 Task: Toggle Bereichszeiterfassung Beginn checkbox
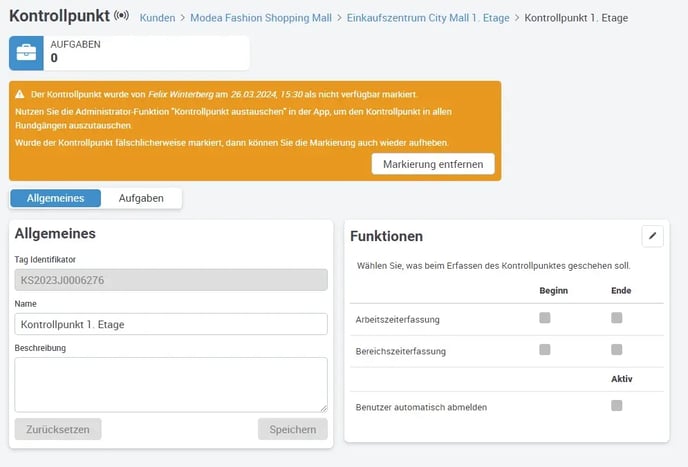tap(545, 350)
